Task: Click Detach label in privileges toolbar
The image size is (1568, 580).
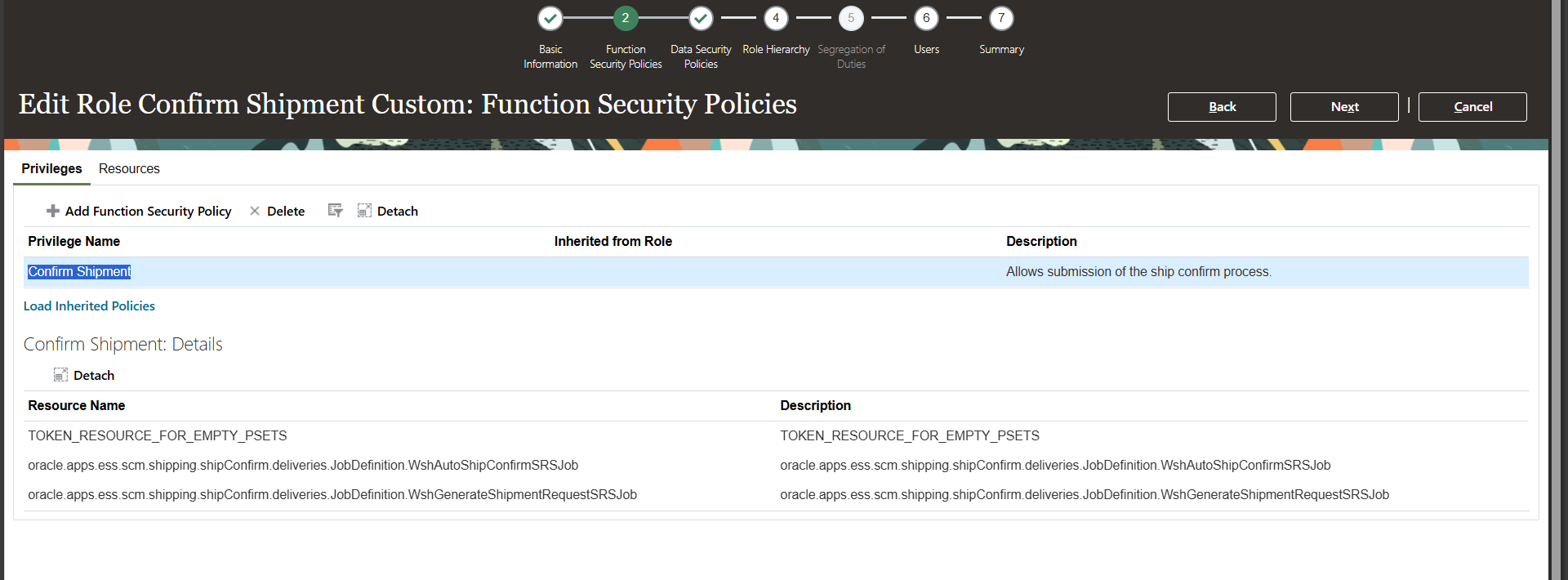Action: [398, 211]
